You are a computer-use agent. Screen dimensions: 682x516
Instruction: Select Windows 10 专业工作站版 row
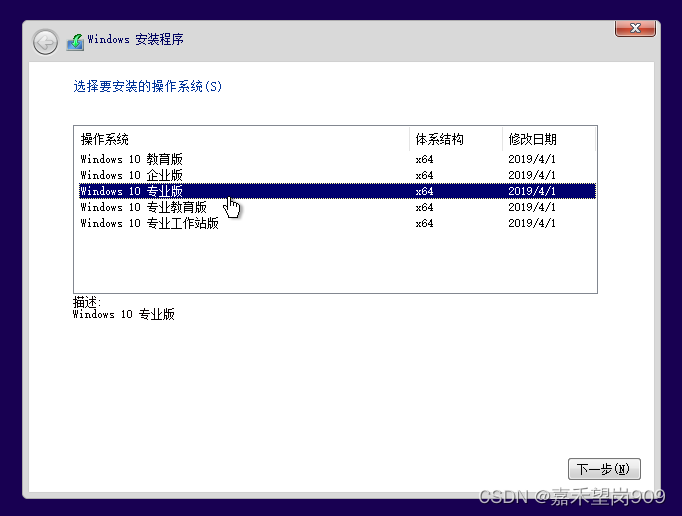(337, 223)
